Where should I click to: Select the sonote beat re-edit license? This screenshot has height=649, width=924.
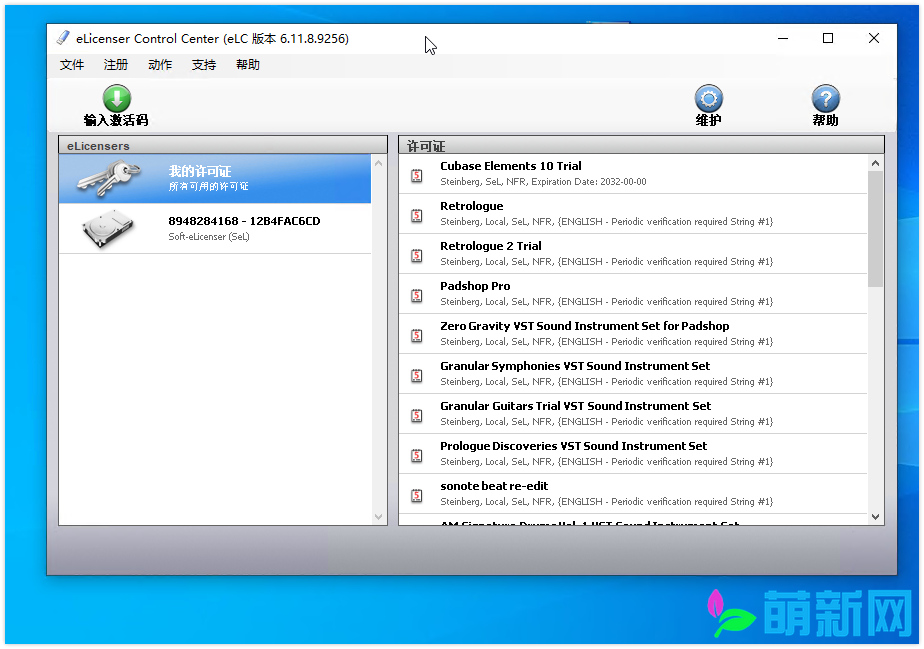633,495
